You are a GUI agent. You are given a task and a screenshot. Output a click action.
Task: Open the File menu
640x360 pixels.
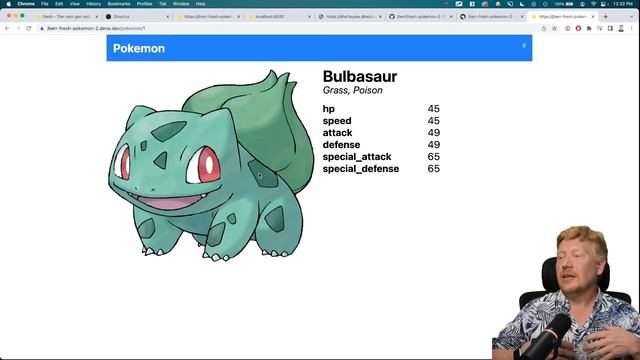pyautogui.click(x=45, y=4)
